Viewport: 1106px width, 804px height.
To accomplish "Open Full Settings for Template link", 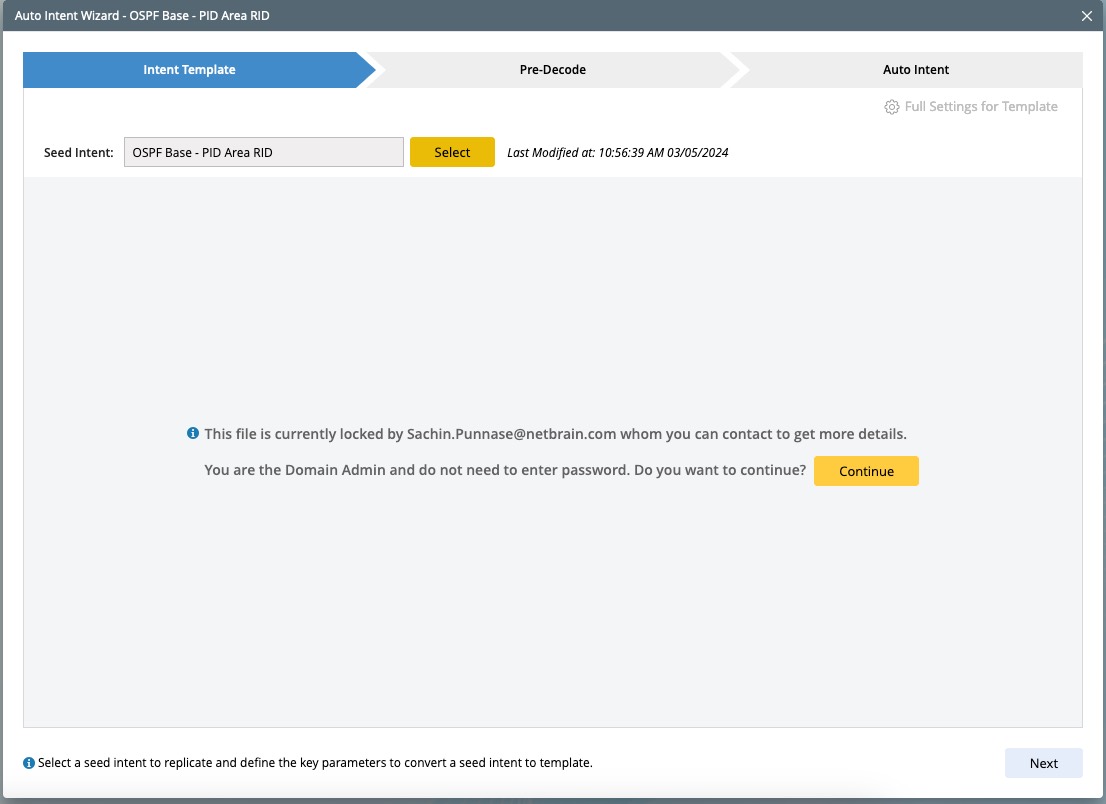I will (980, 107).
